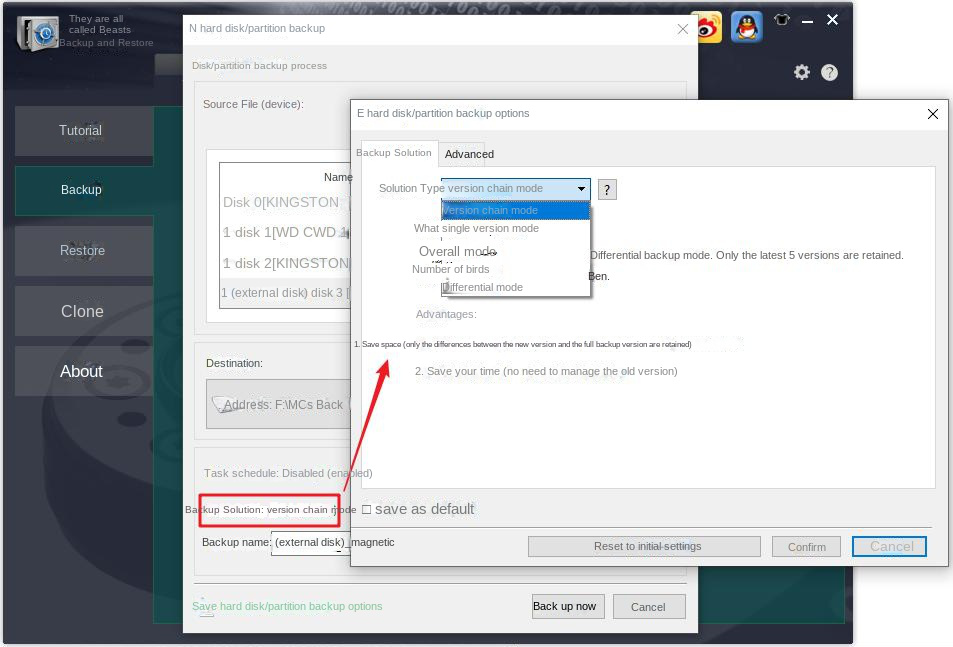Click Reset to initial settings
This screenshot has width=953, height=647.
644,545
